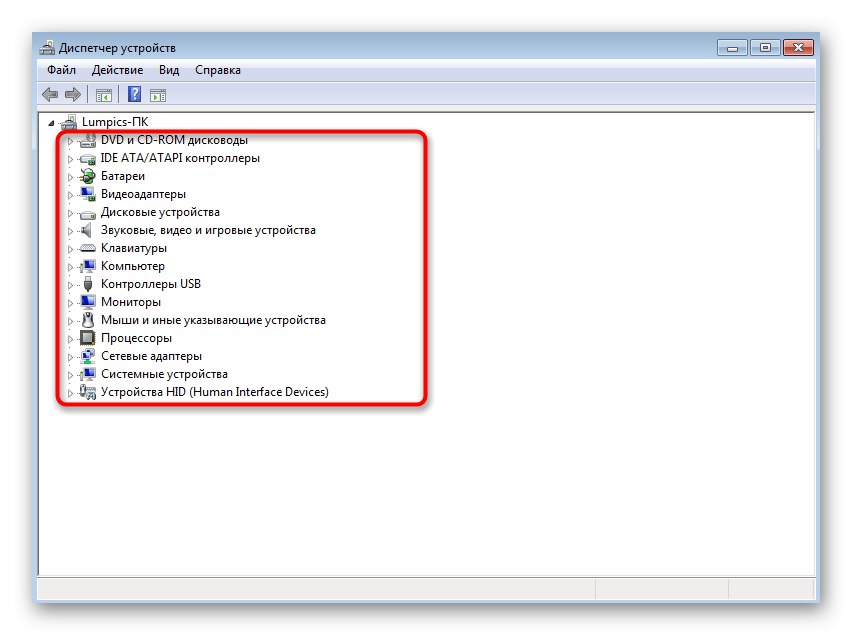Click the Контроллеры USB plug icon
The height and width of the screenshot is (635, 852).
pos(87,284)
